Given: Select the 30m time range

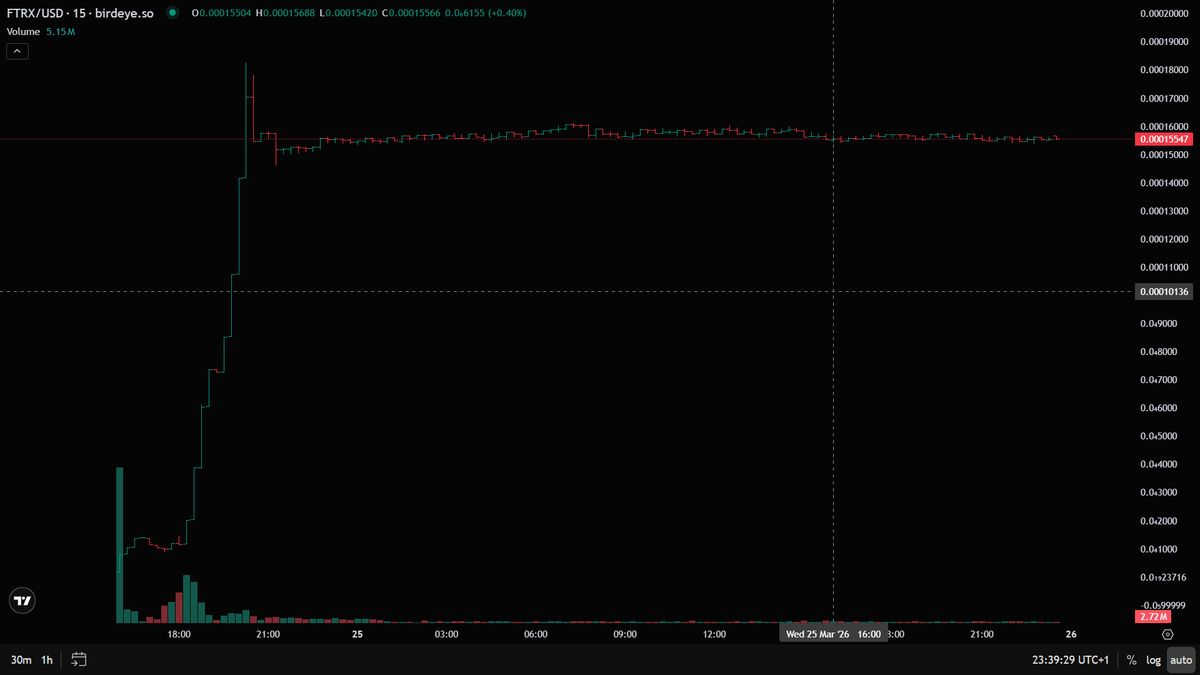Looking at the screenshot, I should (x=20, y=660).
